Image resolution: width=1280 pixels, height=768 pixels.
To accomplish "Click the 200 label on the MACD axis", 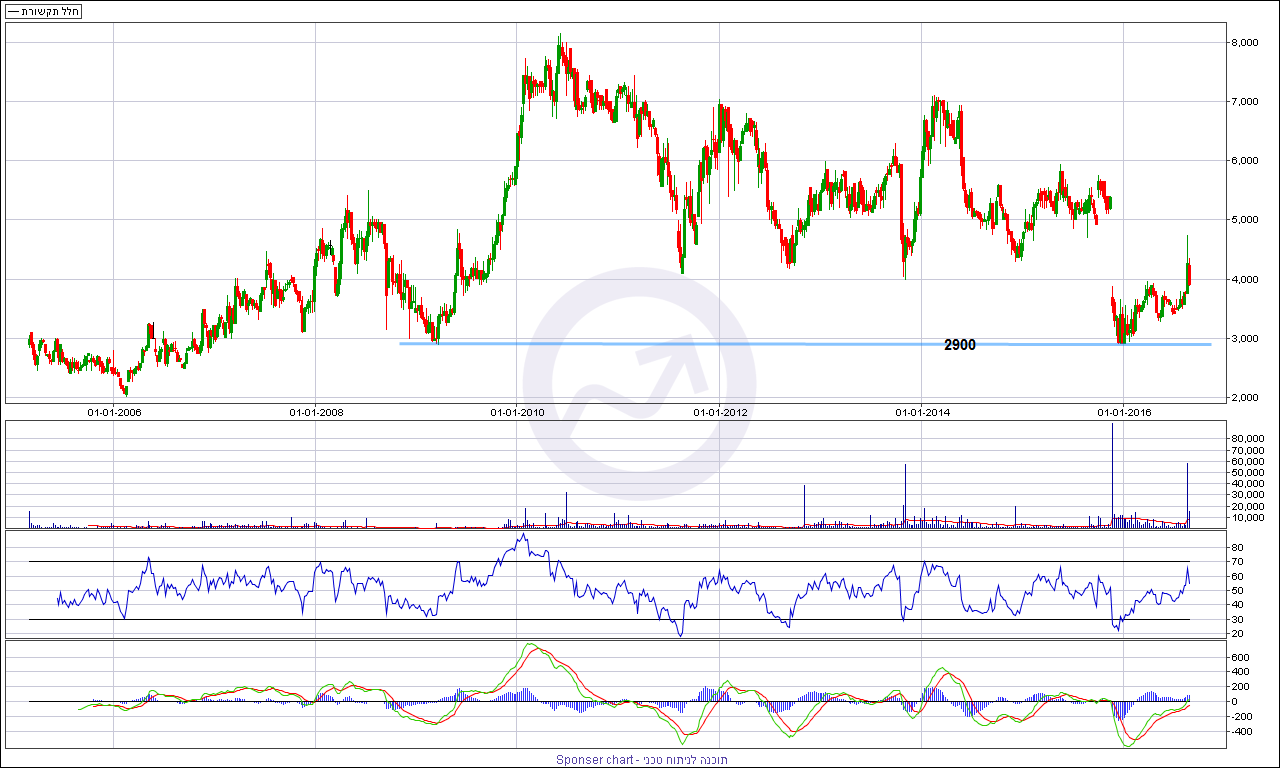I will [x=1241, y=687].
